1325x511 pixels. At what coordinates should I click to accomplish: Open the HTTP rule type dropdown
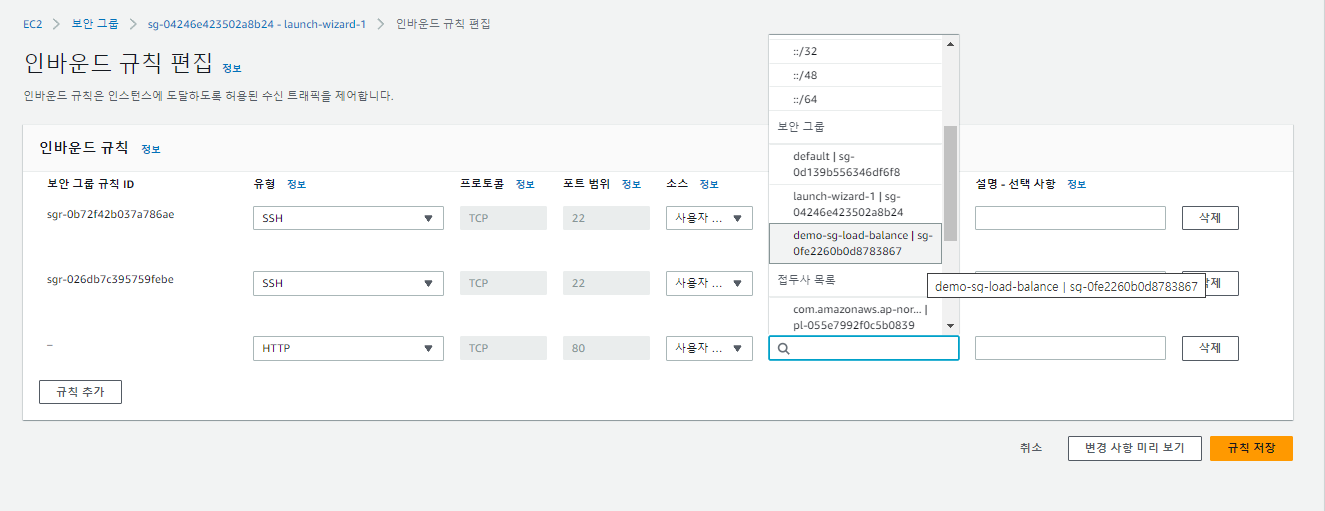click(x=348, y=348)
